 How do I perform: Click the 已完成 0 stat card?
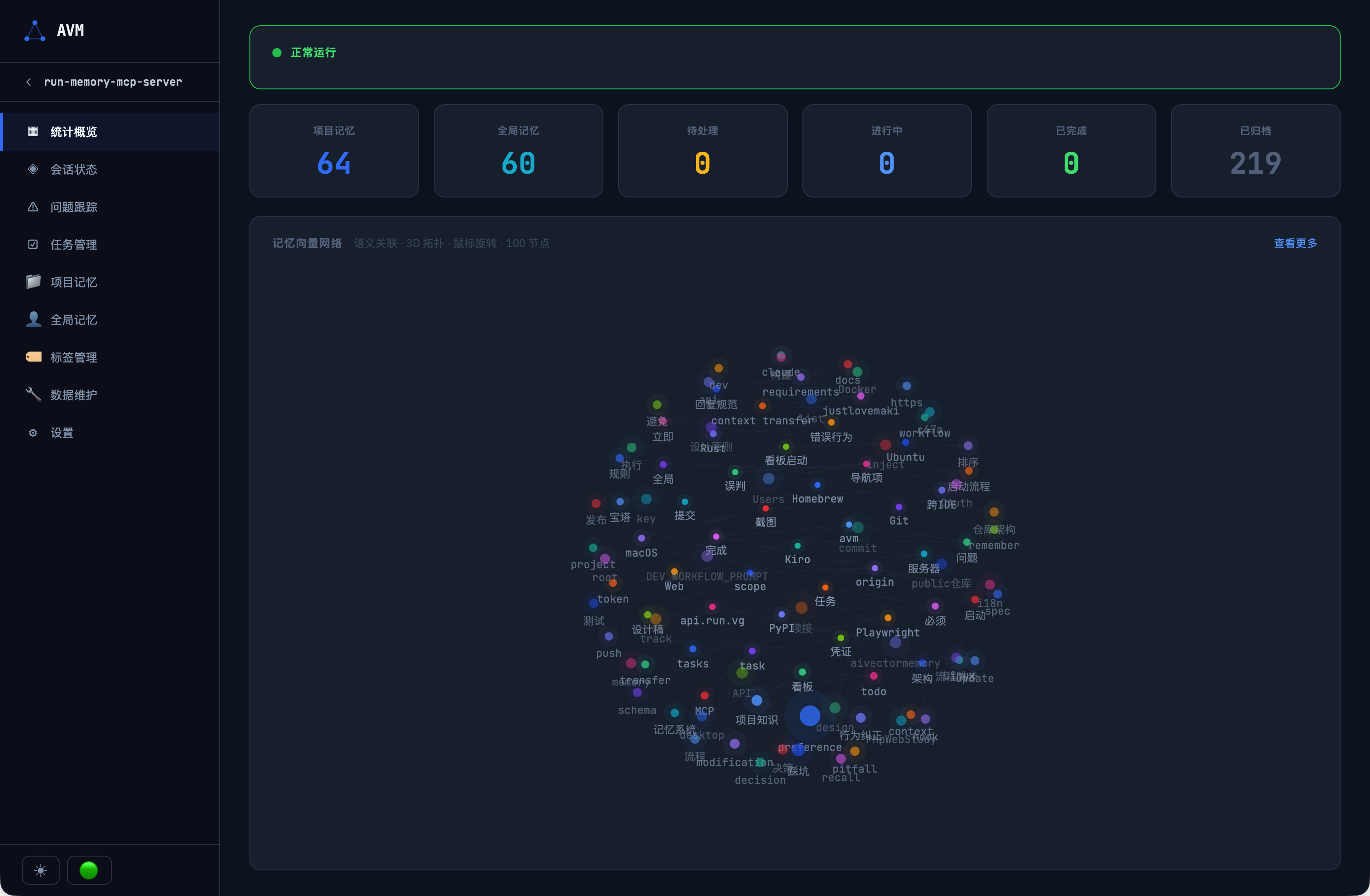[x=1071, y=151]
